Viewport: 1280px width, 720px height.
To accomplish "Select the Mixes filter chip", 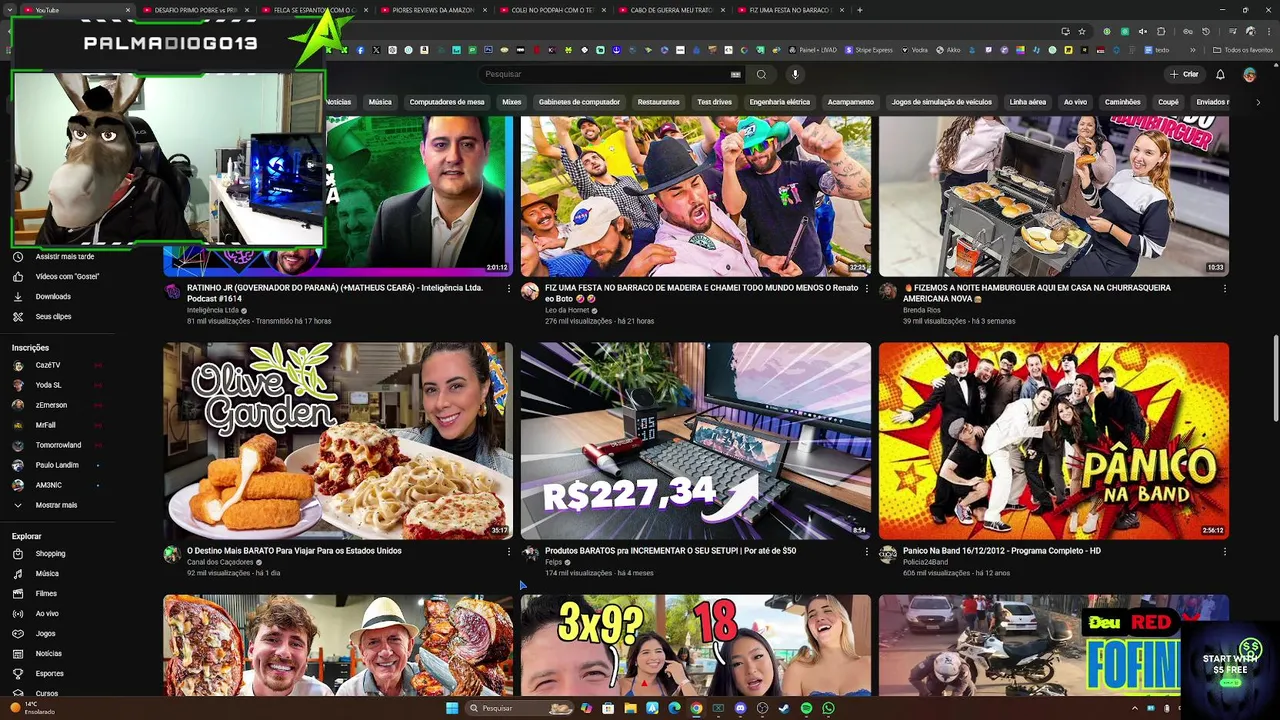I will [511, 102].
